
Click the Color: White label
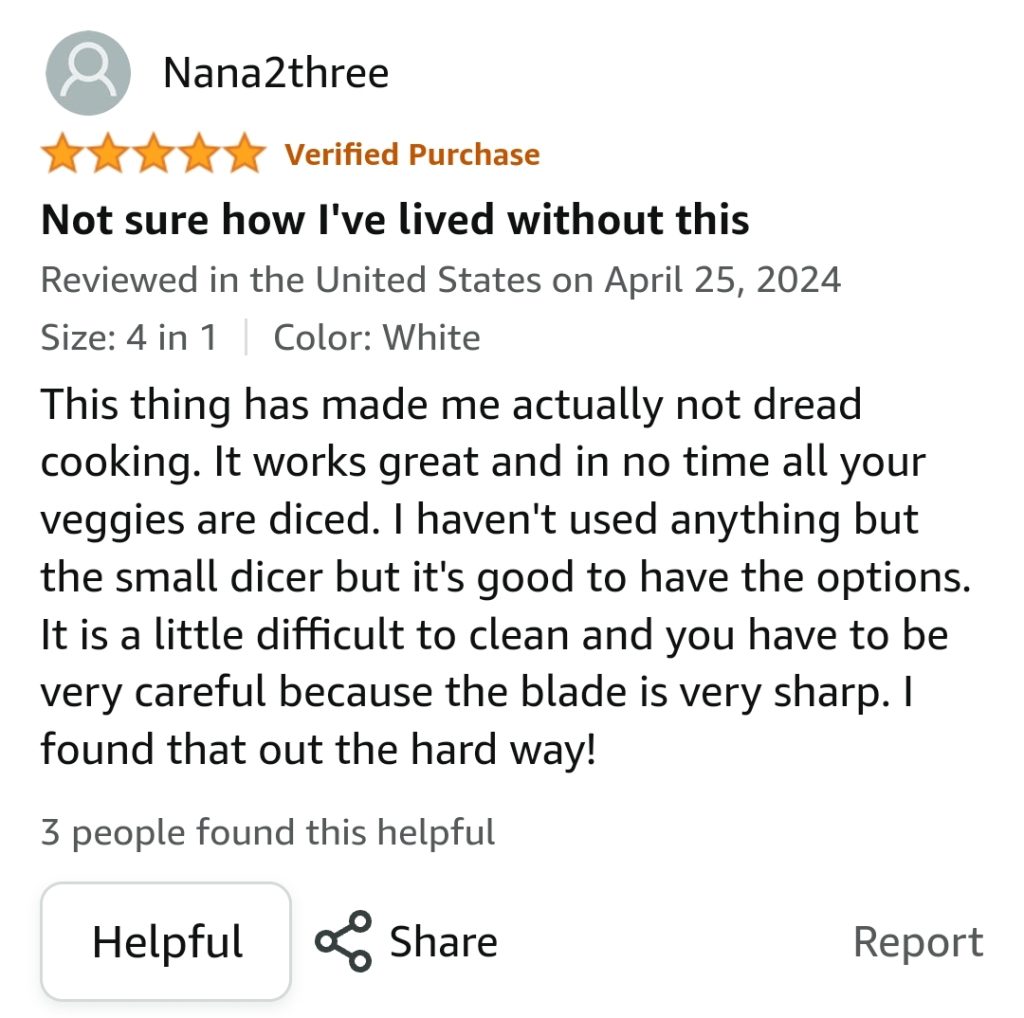click(377, 338)
